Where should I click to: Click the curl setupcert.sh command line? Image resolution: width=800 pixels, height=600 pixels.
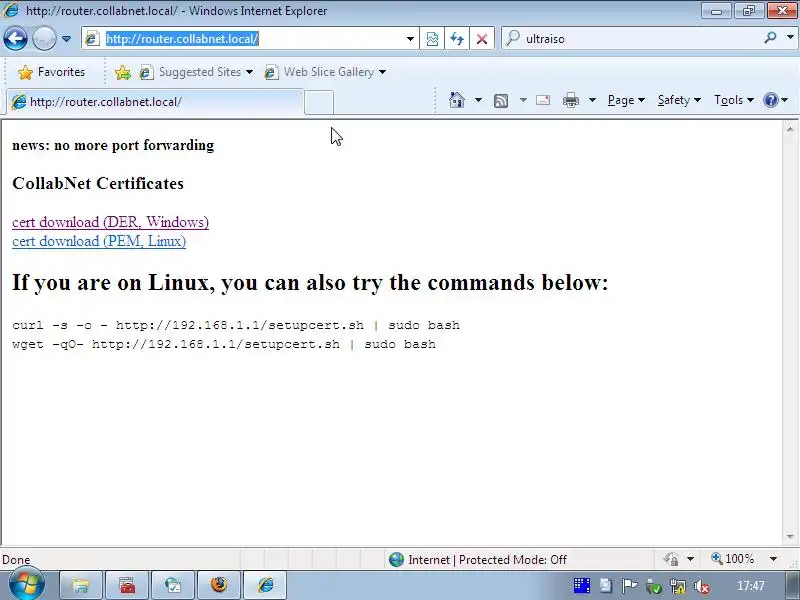(x=236, y=326)
